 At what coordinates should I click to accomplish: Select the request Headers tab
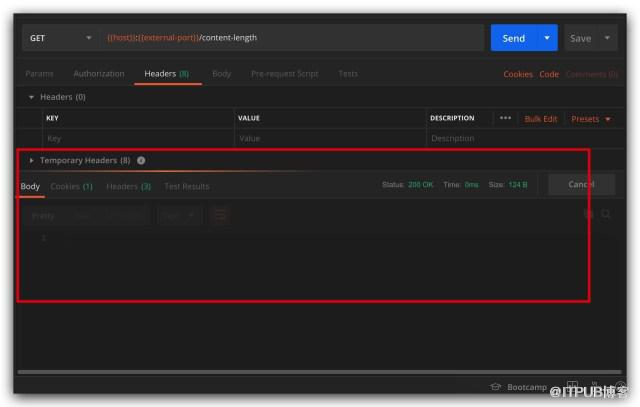[x=167, y=74]
